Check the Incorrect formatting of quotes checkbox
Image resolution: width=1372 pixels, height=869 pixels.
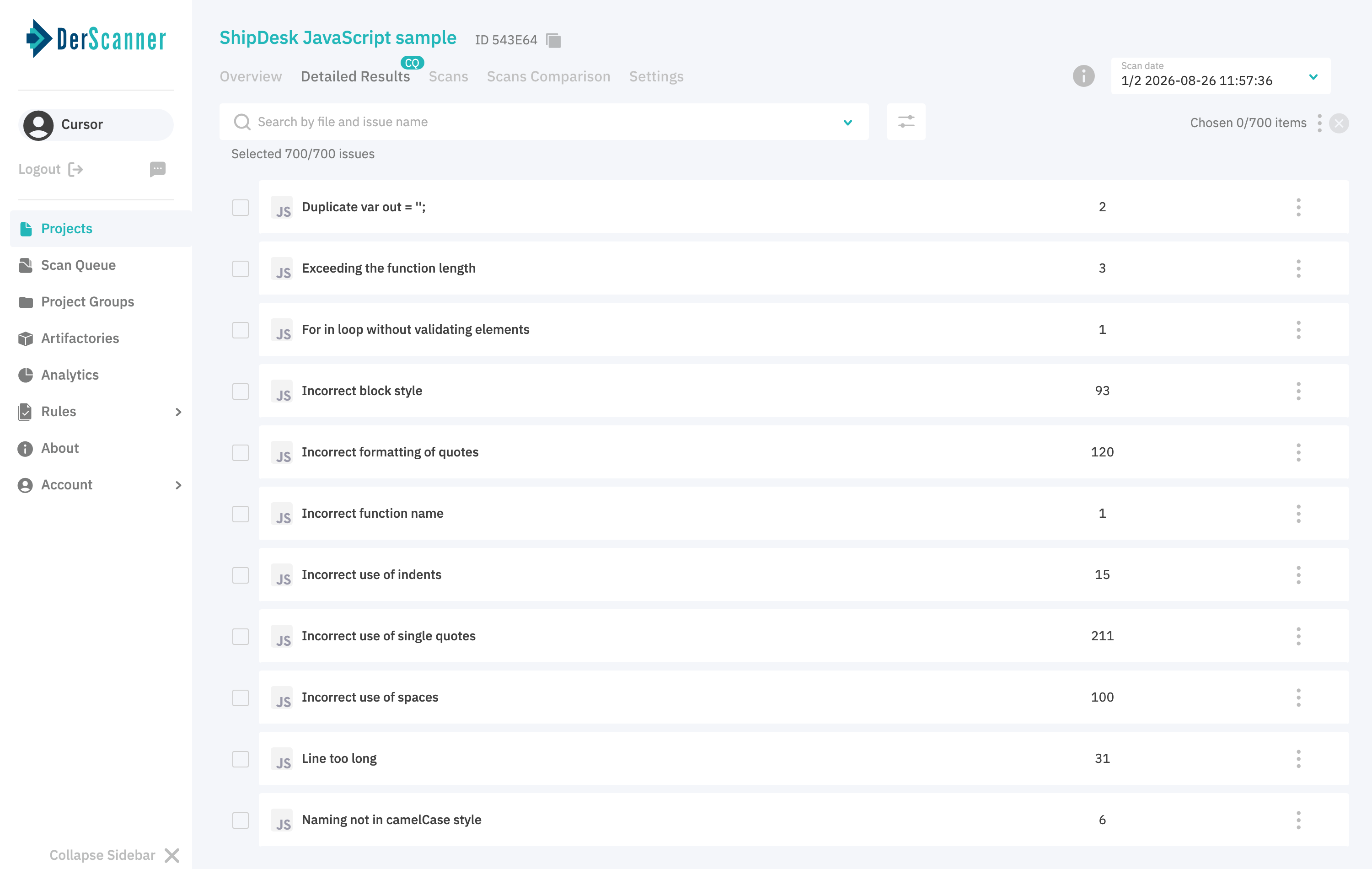pos(241,452)
